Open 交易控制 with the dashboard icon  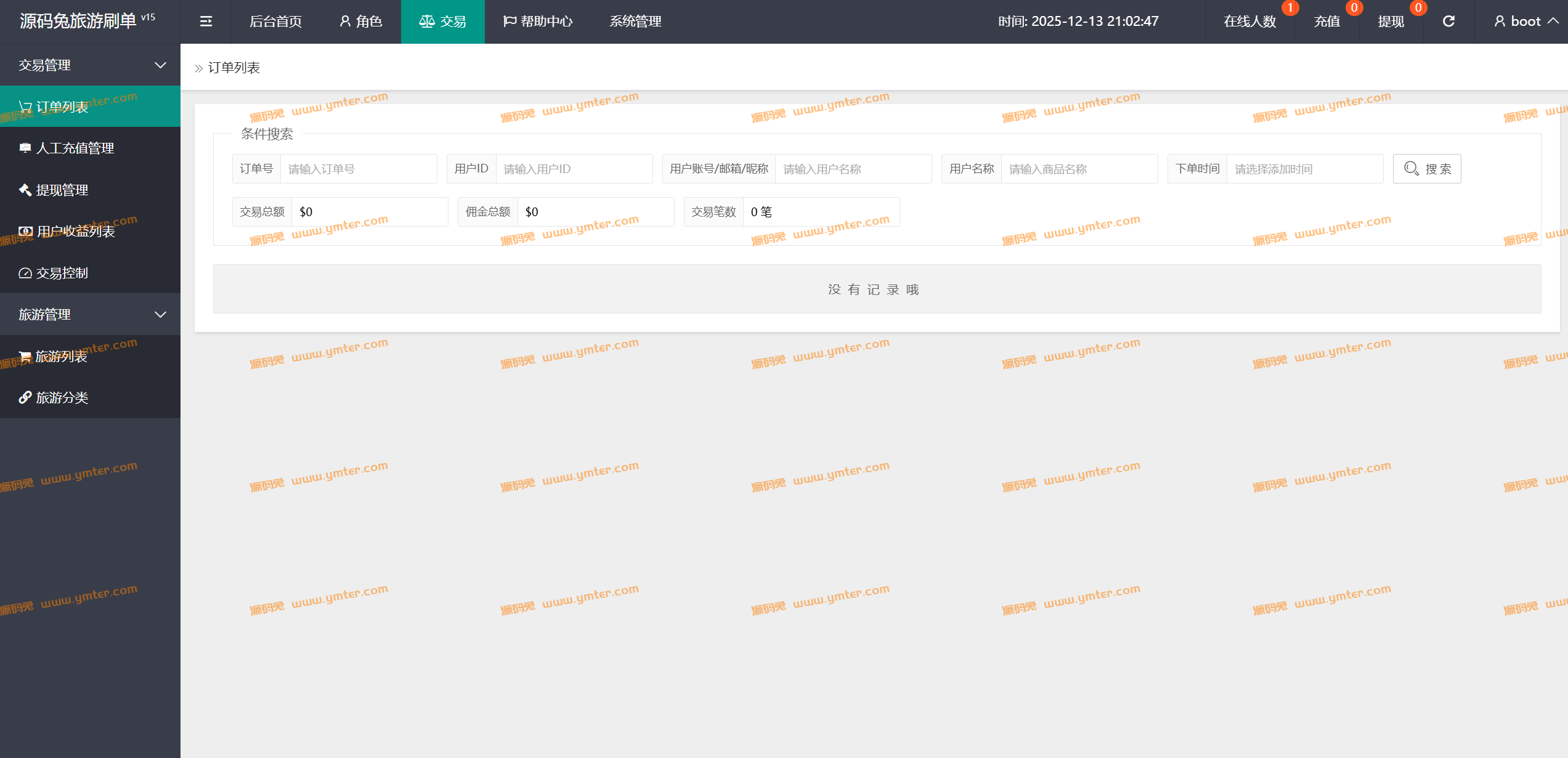62,273
